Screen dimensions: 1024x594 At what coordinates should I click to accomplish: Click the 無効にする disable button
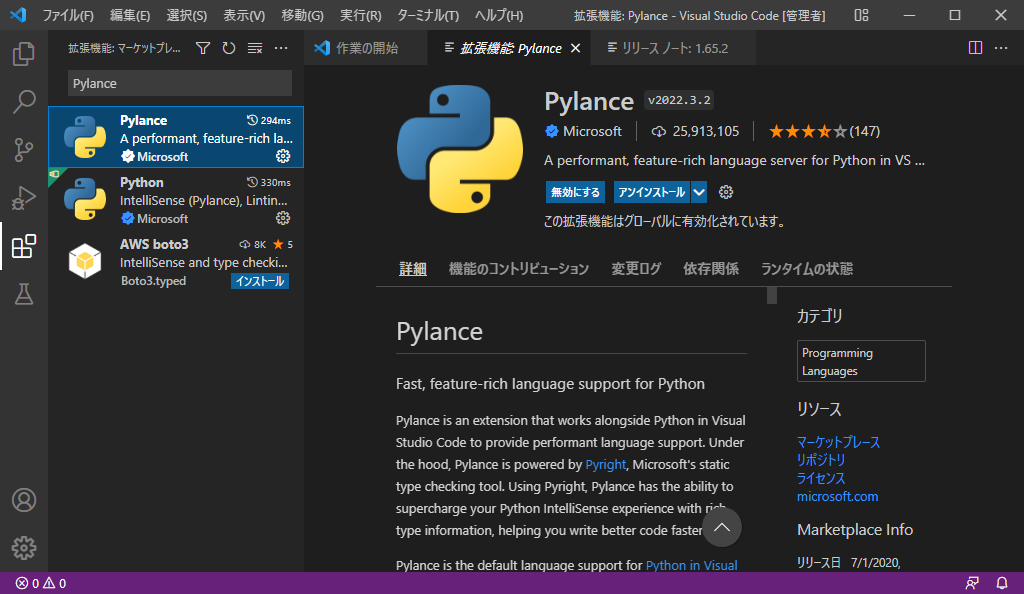pos(575,192)
